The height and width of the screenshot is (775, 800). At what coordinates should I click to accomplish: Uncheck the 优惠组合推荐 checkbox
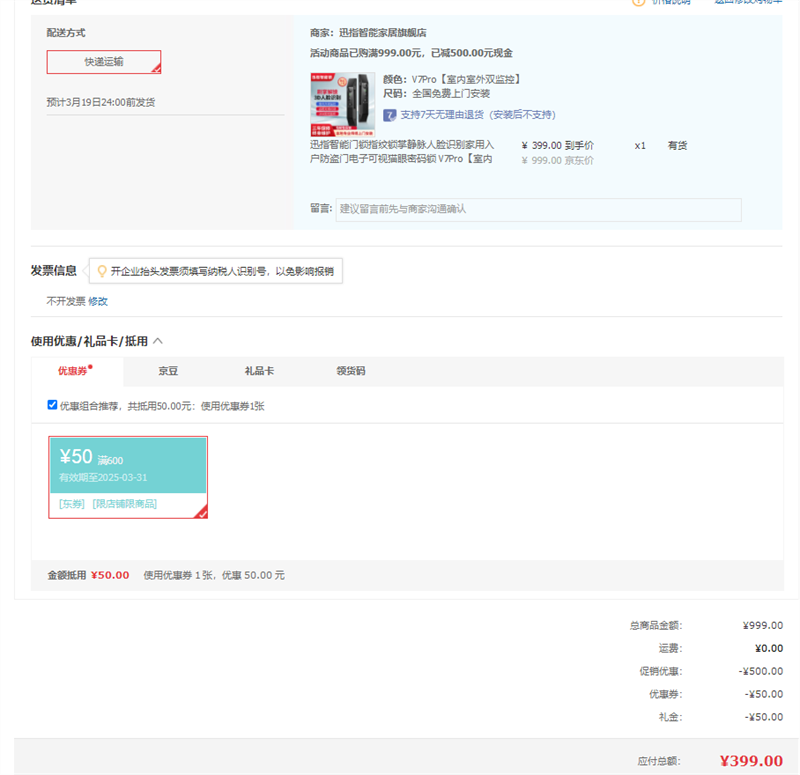[x=52, y=405]
